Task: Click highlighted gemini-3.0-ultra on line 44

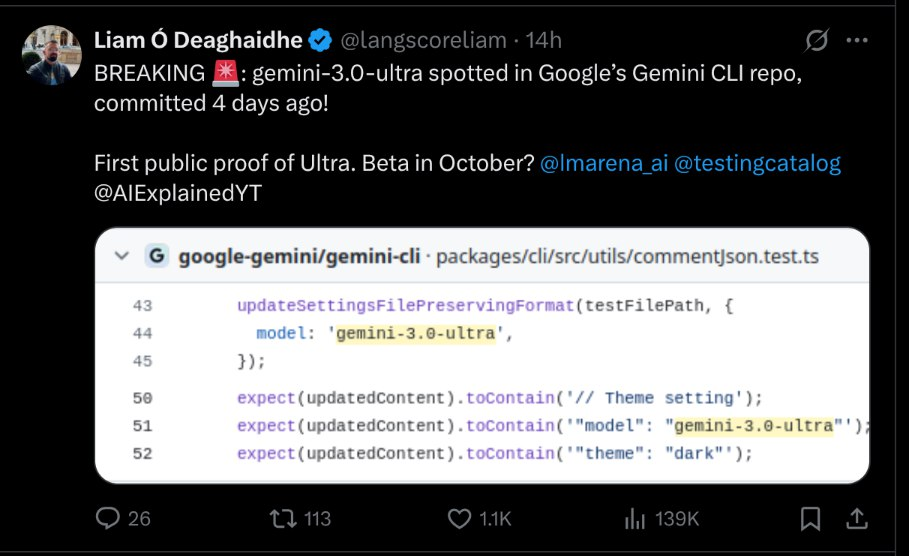Action: (x=416, y=333)
